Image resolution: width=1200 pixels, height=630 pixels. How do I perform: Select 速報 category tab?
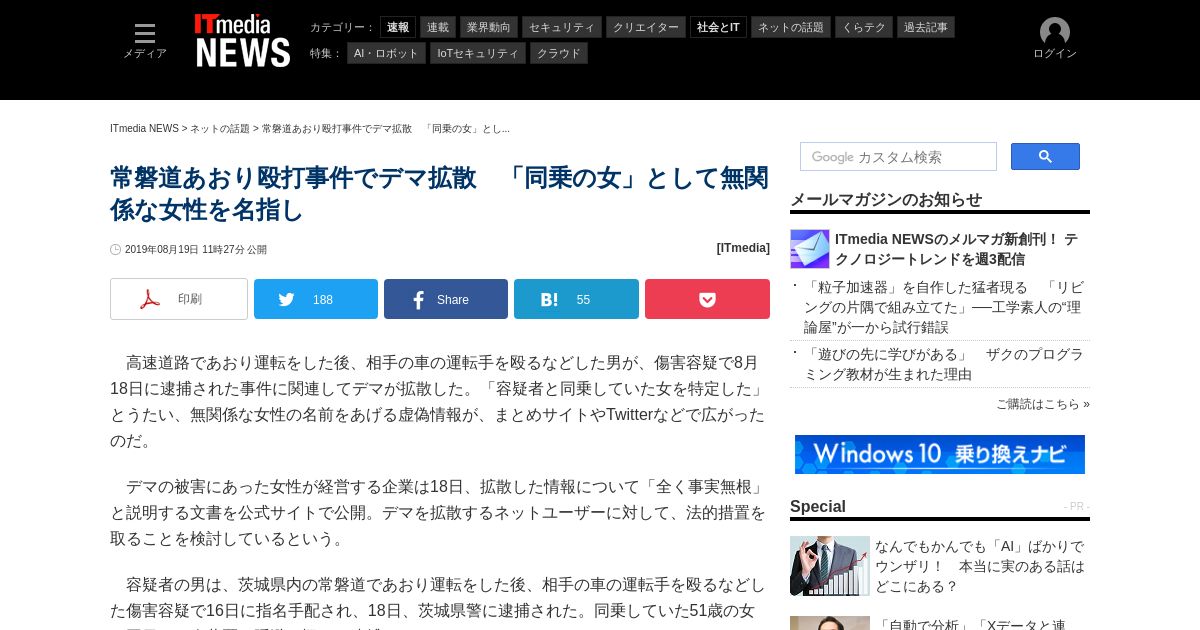point(398,27)
